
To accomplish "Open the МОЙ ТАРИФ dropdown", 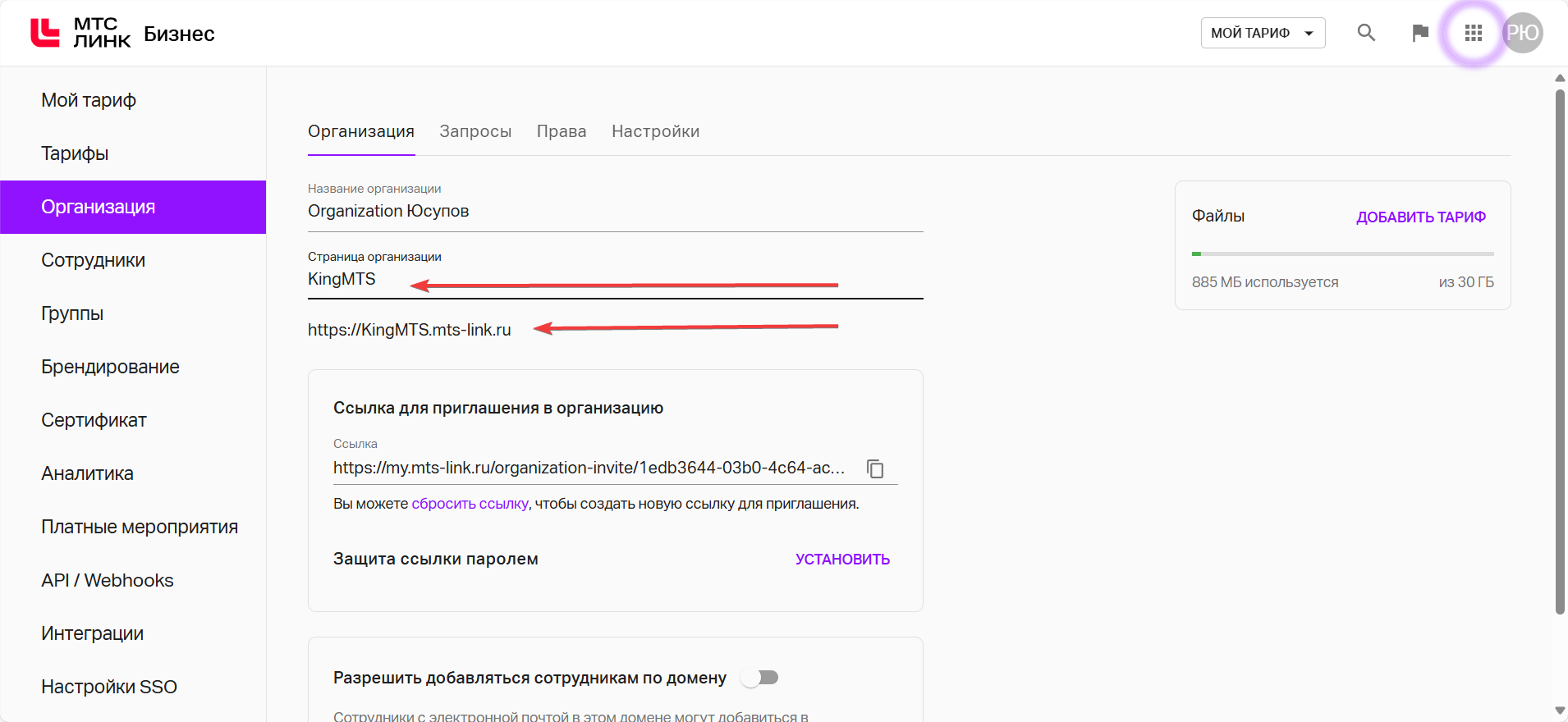I will (x=1263, y=33).
